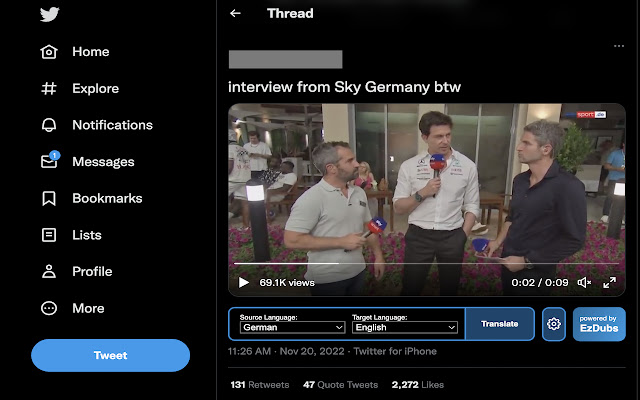
Task: Select Messages menu label
Action: click(103, 162)
